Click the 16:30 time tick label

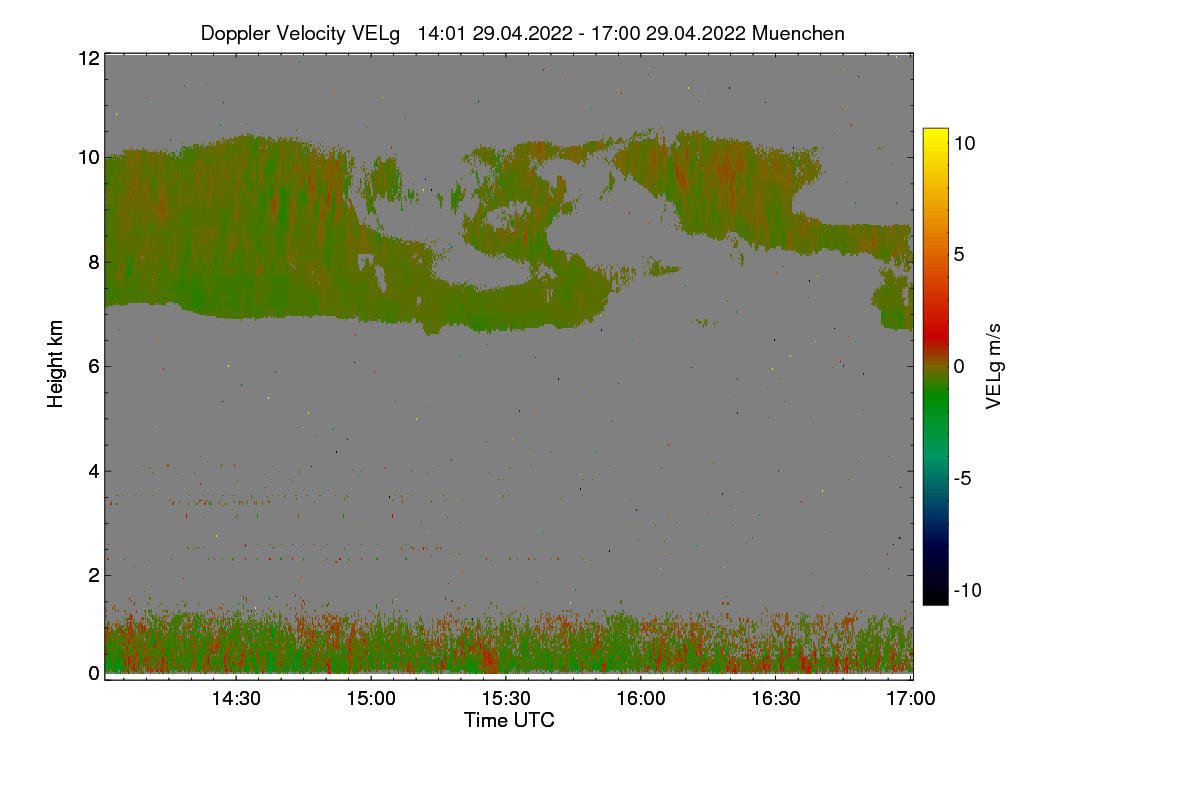[x=776, y=699]
